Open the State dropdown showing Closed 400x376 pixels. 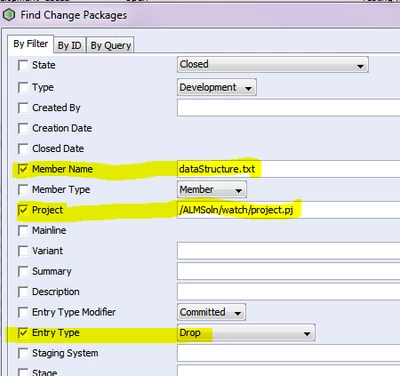[x=273, y=65]
